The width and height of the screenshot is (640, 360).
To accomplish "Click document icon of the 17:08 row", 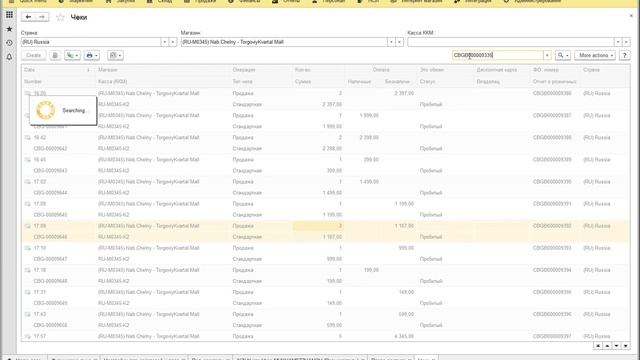I will click(x=27, y=204).
